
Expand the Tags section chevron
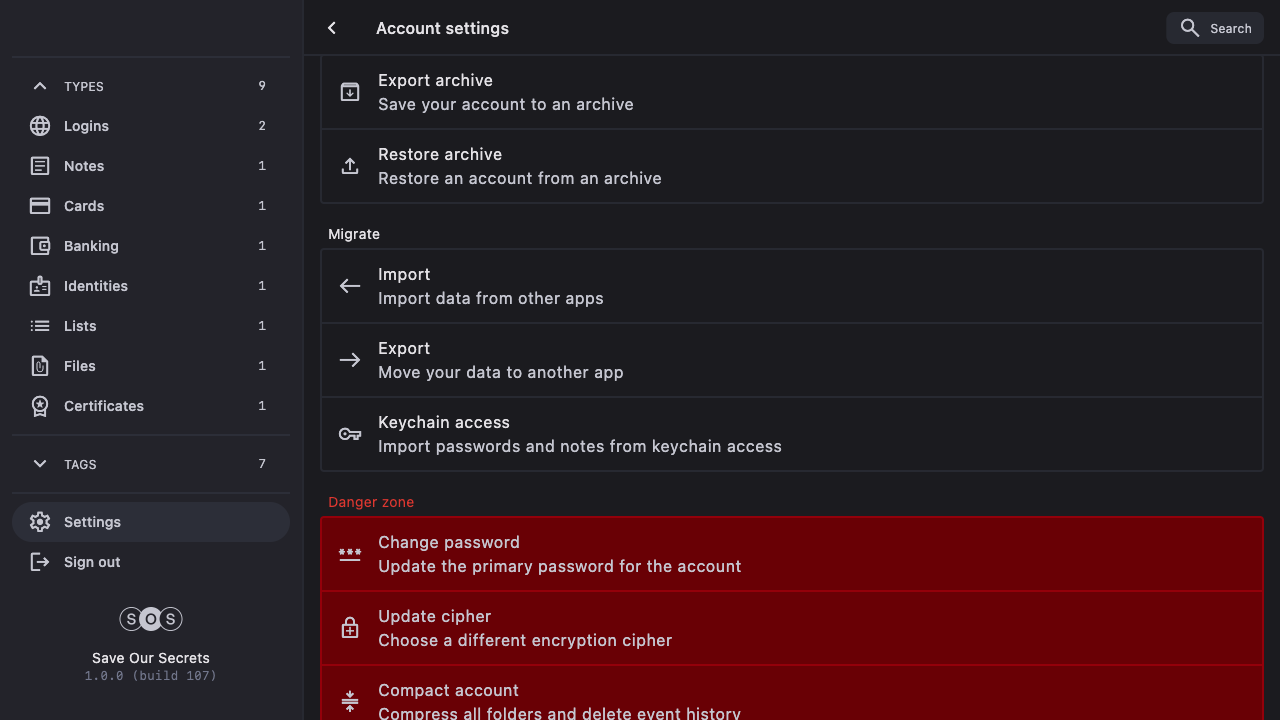pos(40,464)
